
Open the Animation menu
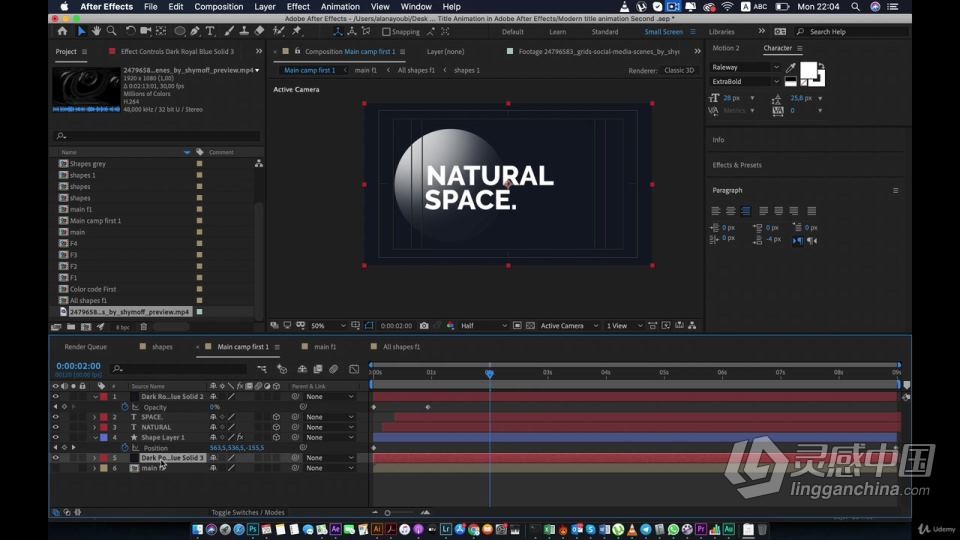(x=340, y=7)
